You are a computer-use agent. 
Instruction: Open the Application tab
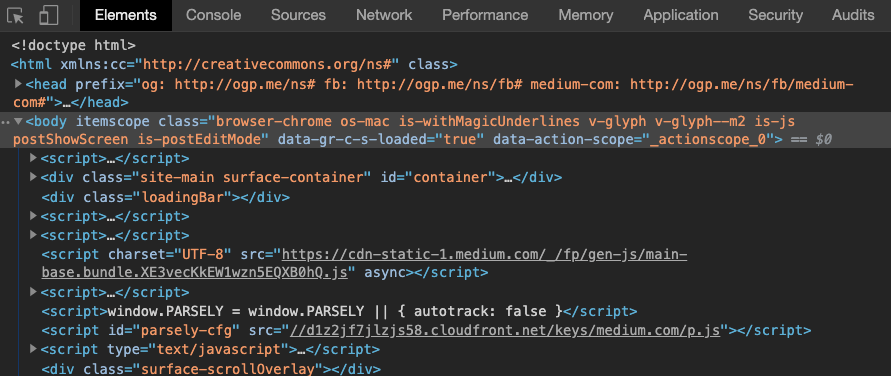click(681, 15)
